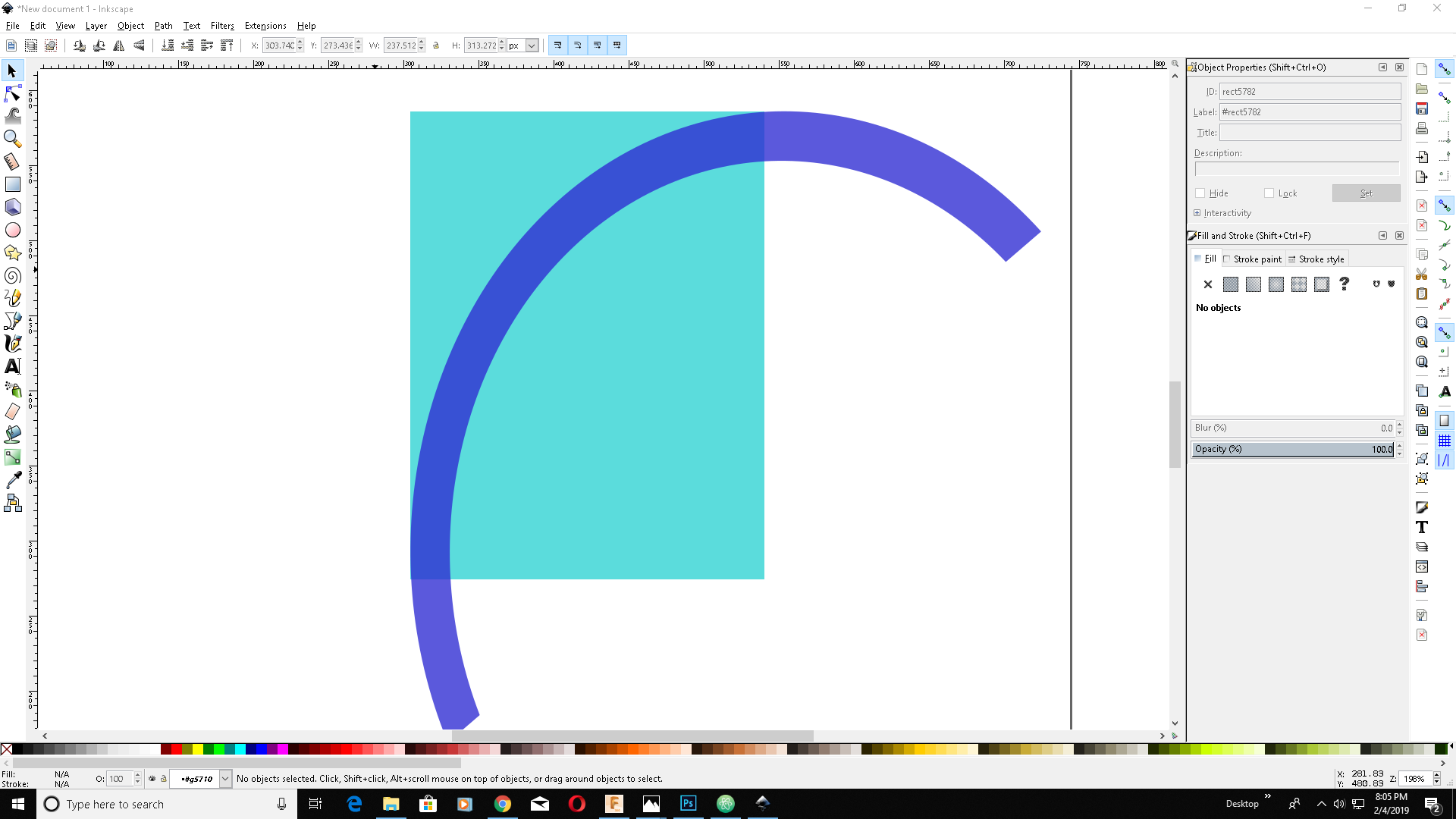This screenshot has height=819, width=1456.
Task: Expand the Interactivity section
Action: click(1197, 213)
